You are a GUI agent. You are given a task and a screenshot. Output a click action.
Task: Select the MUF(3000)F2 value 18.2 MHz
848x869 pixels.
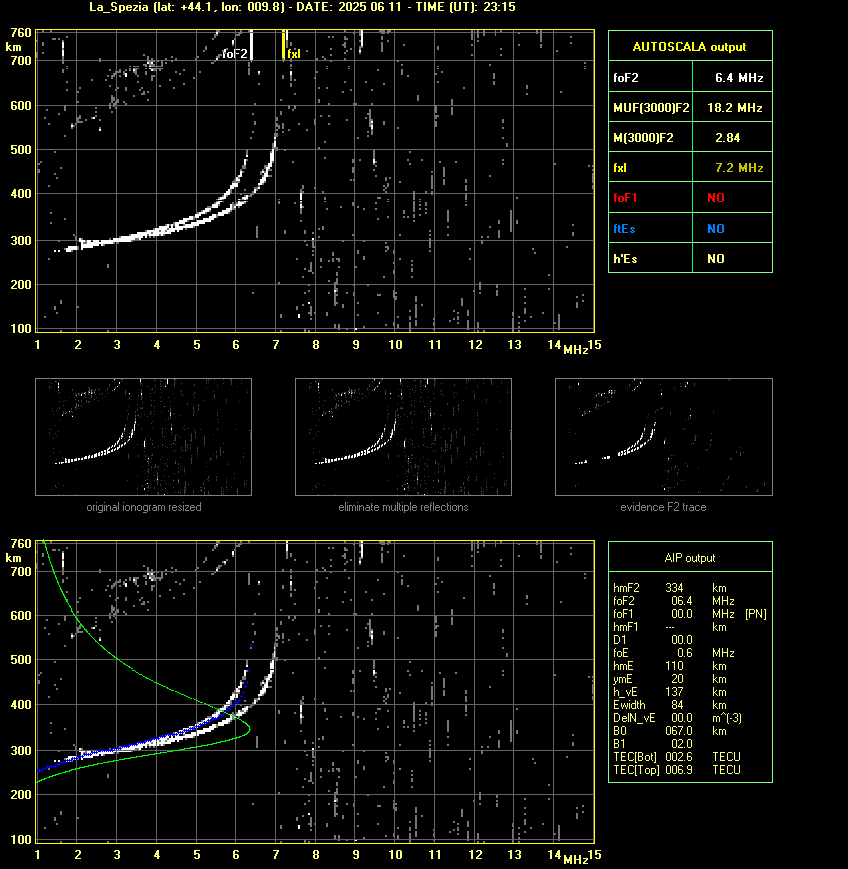pos(734,108)
